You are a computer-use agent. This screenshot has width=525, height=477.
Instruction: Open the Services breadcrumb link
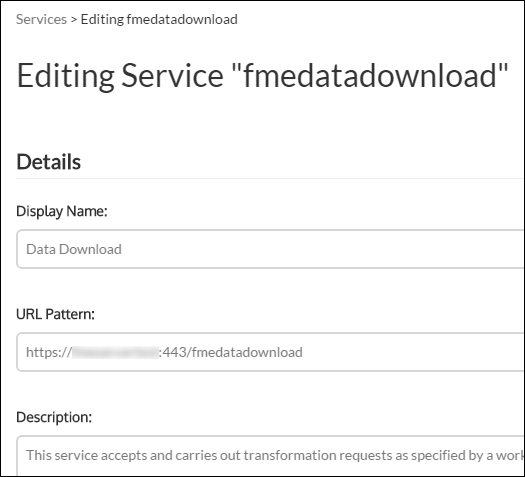[x=42, y=19]
